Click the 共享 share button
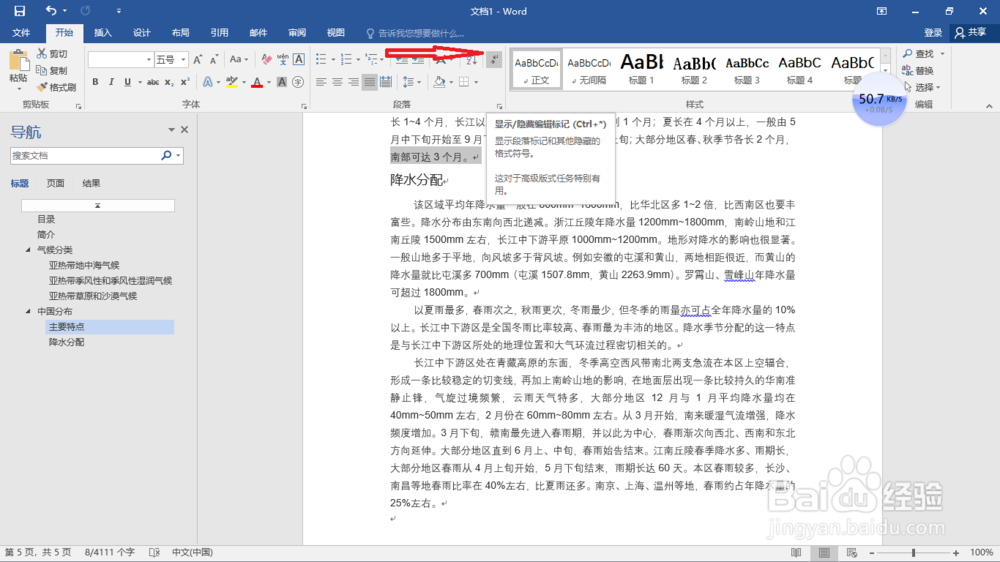Screen dimensions: 1000x562 pos(970,33)
